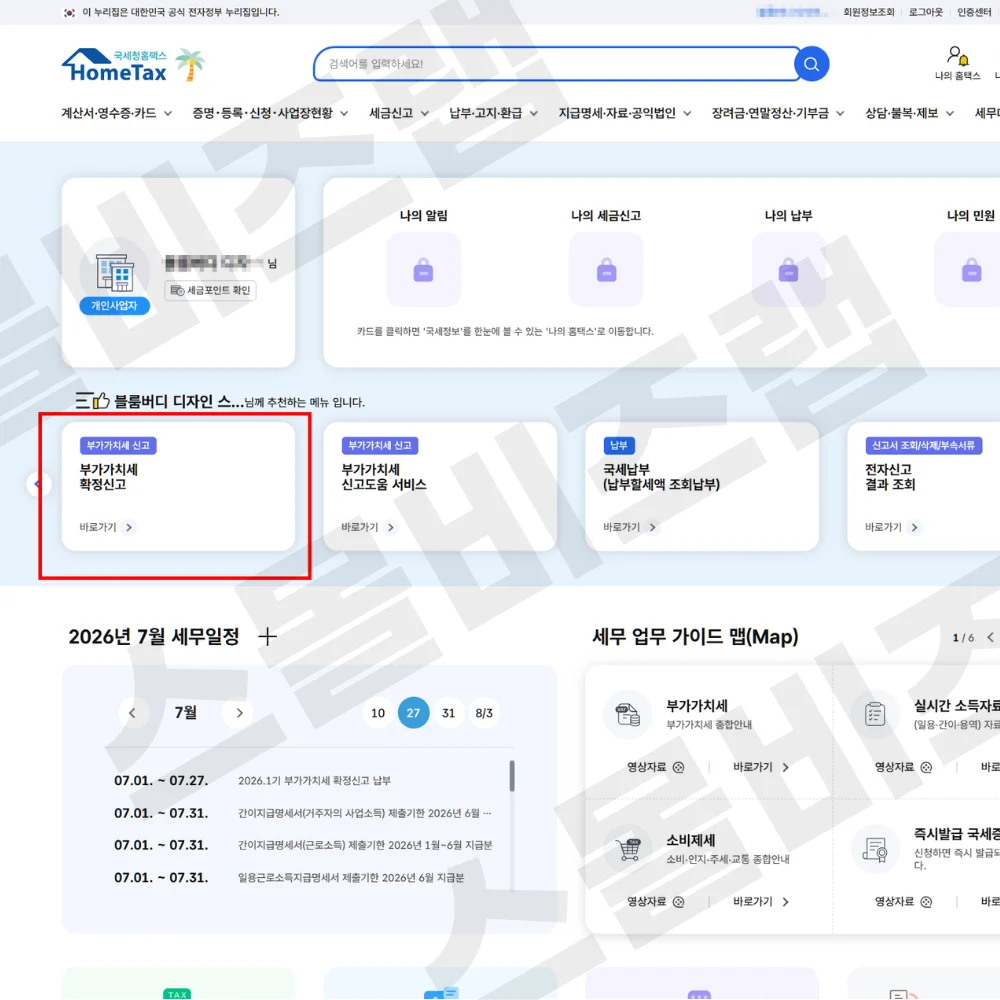Click the Korean flag icon in top bar
The image size is (1000, 1000).
tap(70, 12)
